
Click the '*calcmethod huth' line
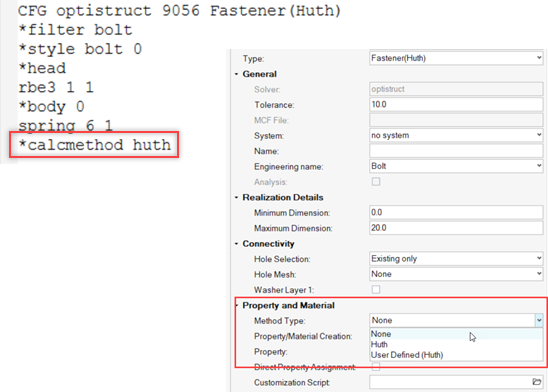point(94,145)
